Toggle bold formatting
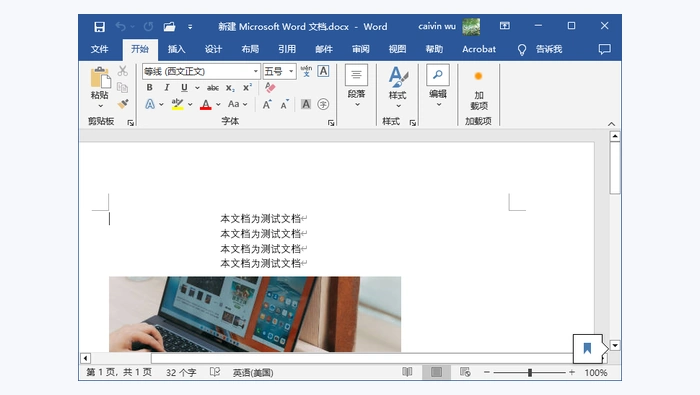Screen dimensions: 700x395 click(150, 87)
